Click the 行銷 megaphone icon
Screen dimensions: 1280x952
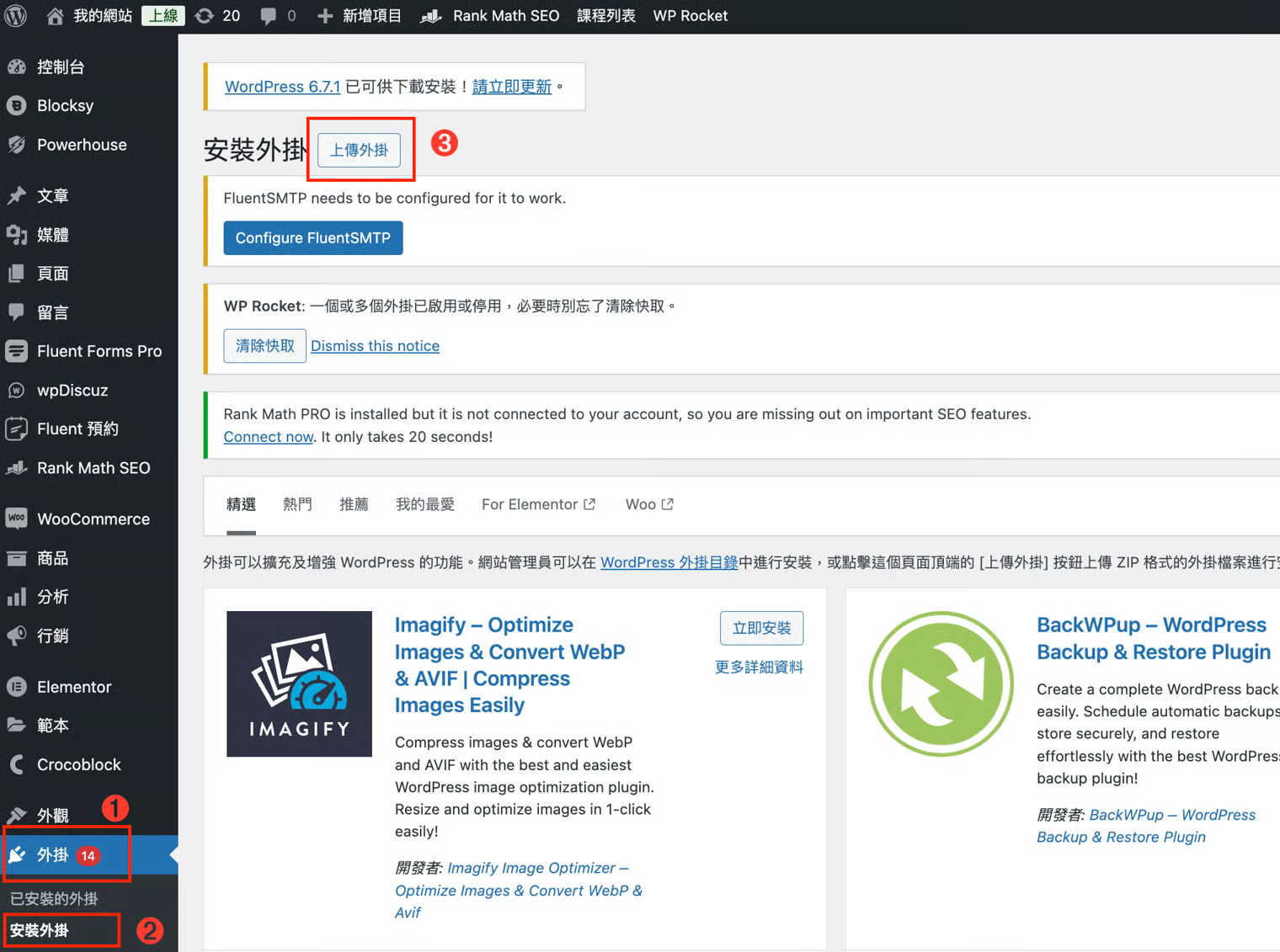click(17, 636)
